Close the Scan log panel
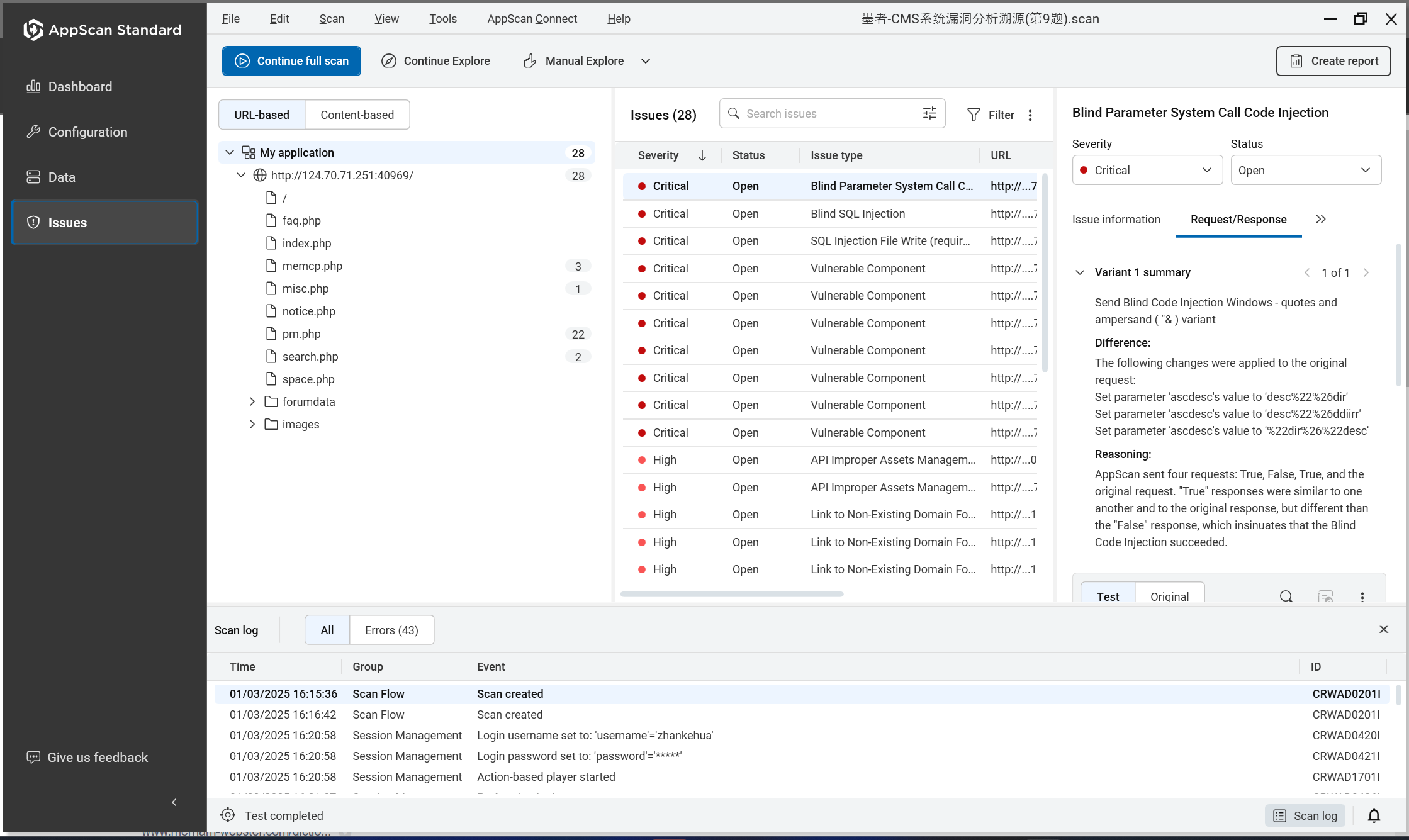This screenshot has height=840, width=1409. (x=1384, y=629)
